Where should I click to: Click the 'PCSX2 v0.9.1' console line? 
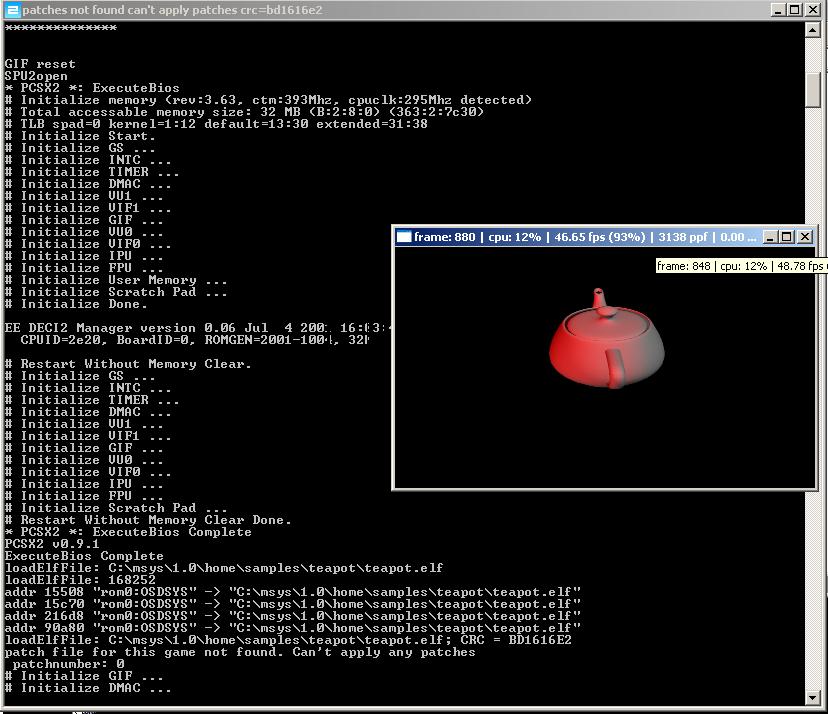(52, 544)
